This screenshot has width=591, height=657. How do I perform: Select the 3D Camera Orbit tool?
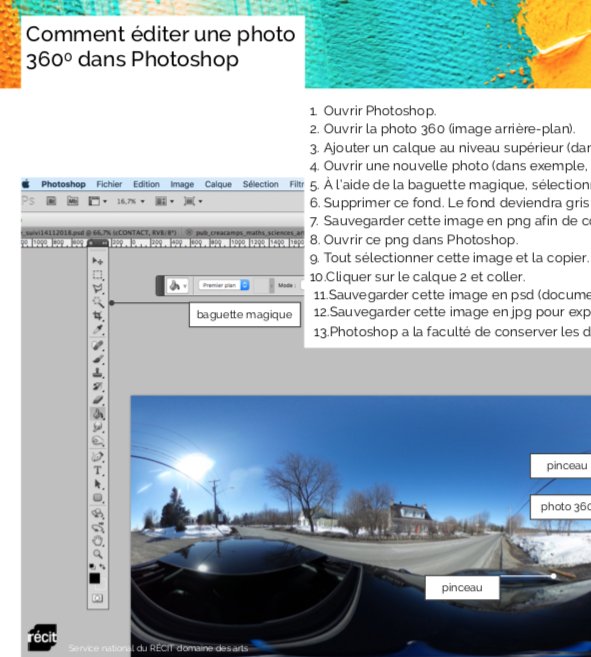(98, 527)
